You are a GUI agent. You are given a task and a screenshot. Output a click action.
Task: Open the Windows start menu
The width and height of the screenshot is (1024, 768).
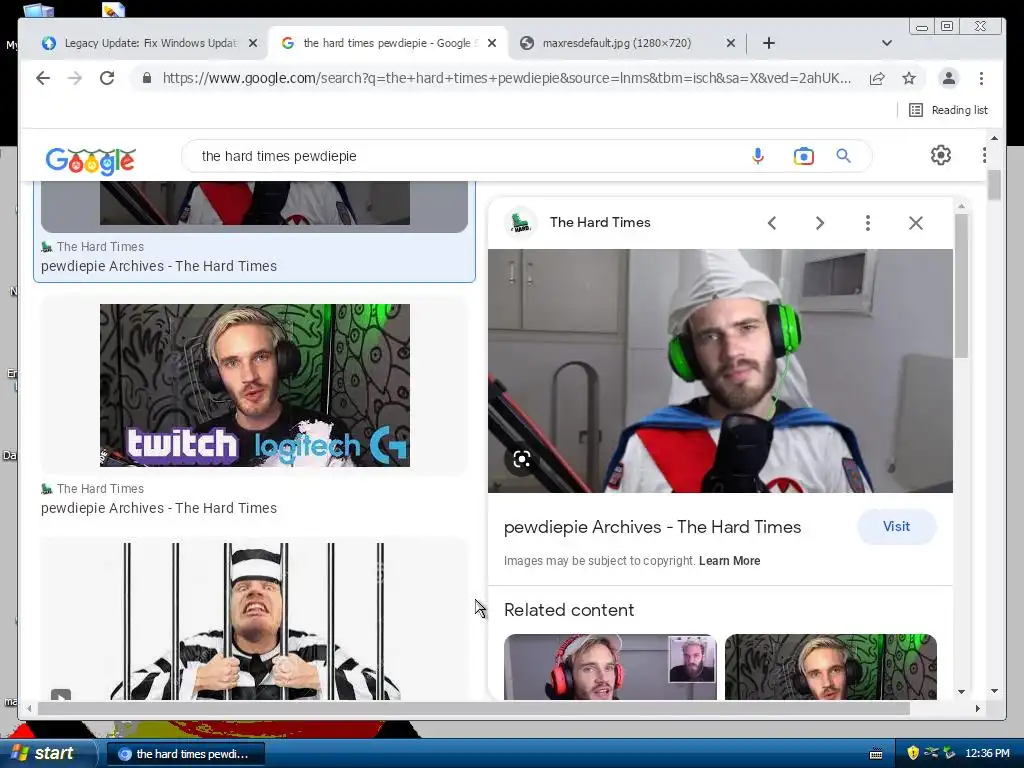[48, 754]
